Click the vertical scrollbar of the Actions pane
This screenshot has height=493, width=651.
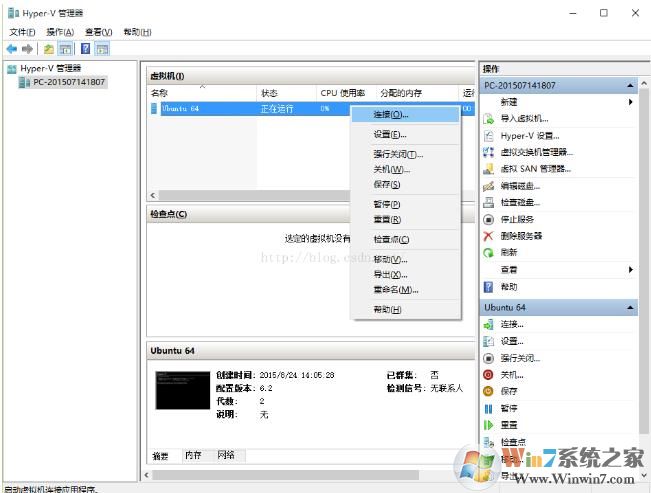point(644,261)
